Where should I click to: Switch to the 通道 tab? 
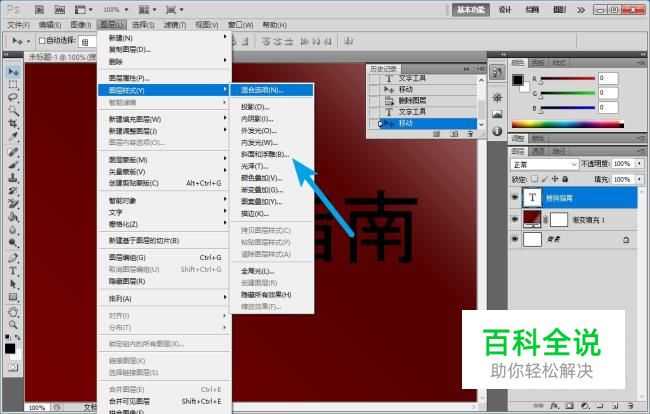click(x=538, y=151)
